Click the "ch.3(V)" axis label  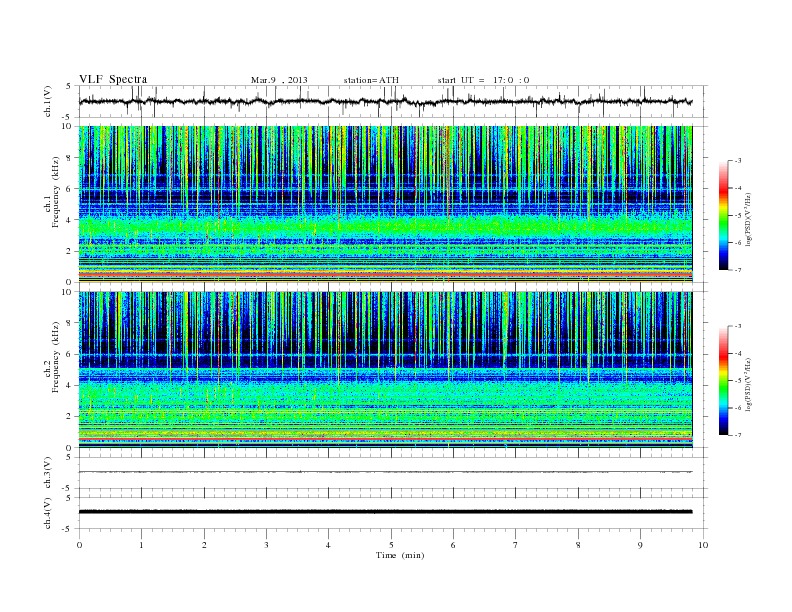coord(48,473)
